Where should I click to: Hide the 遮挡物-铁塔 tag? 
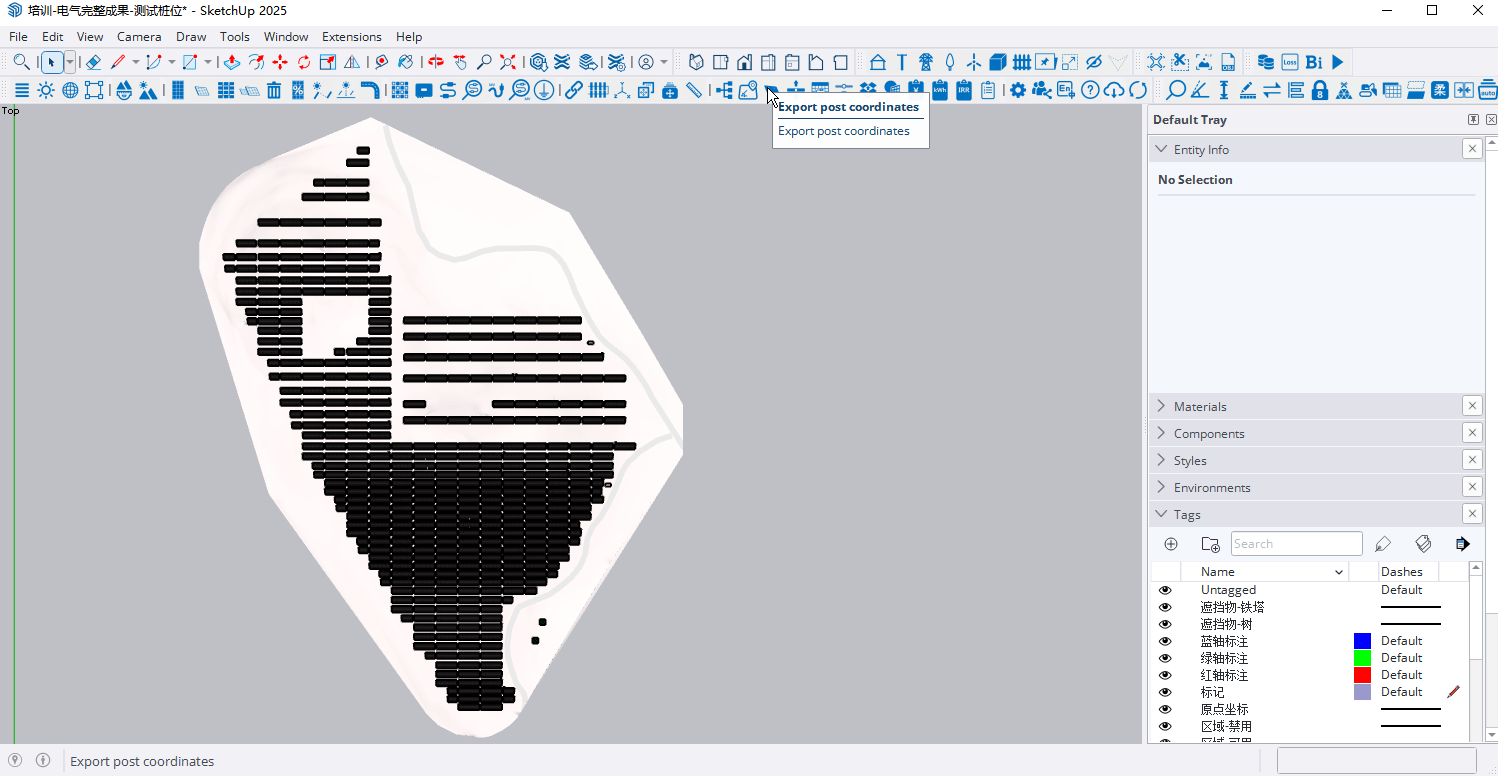pos(1165,607)
